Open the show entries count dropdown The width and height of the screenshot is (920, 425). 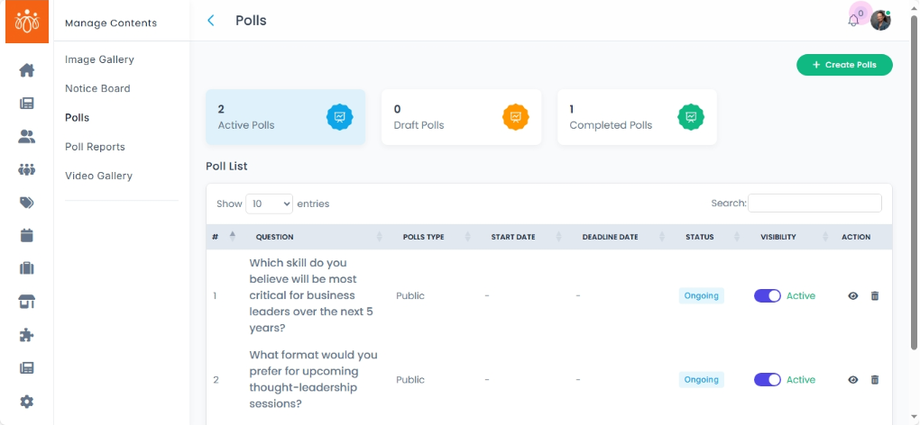269,203
